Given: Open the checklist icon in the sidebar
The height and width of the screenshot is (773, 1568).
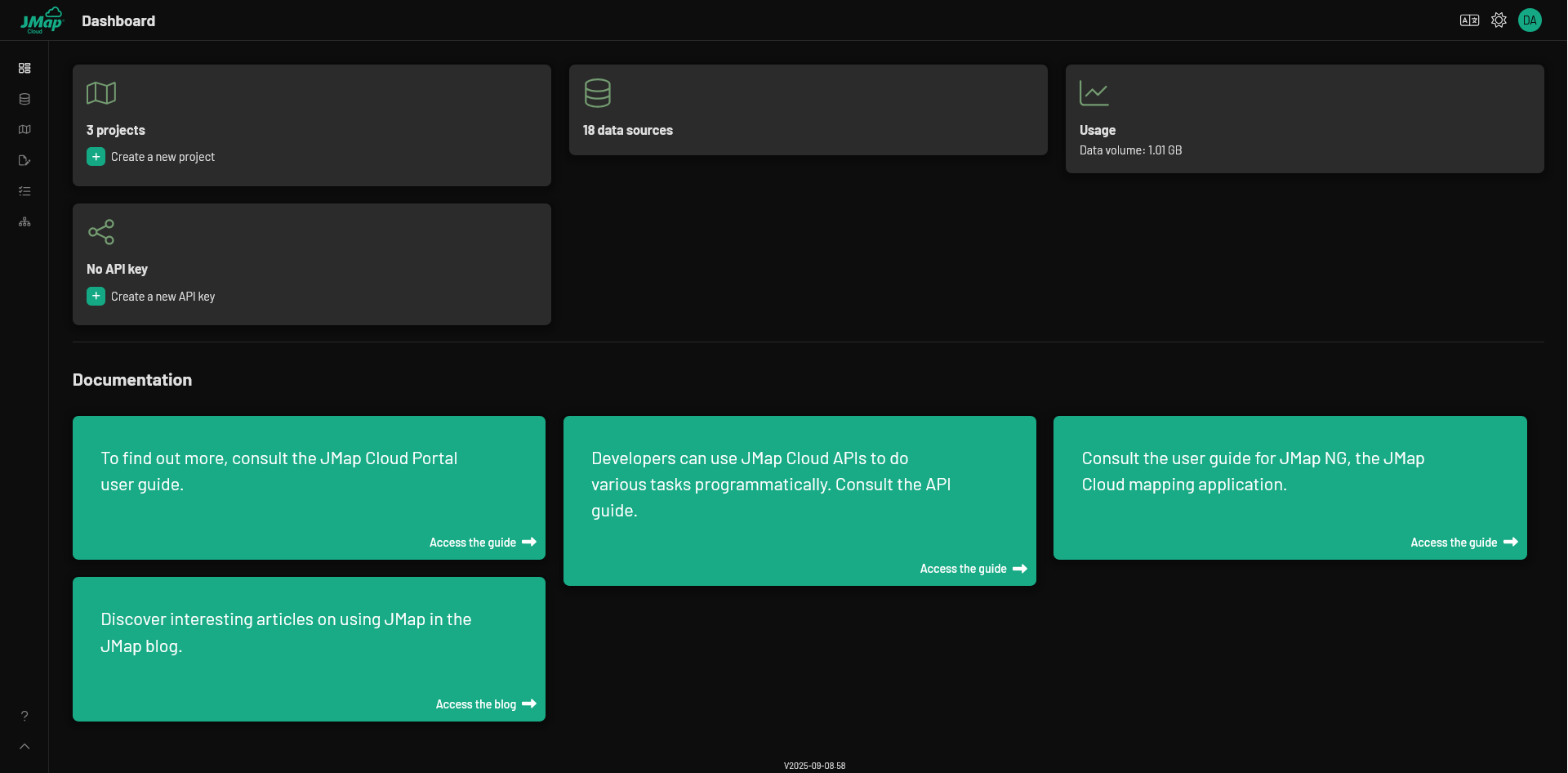Looking at the screenshot, I should 24,191.
